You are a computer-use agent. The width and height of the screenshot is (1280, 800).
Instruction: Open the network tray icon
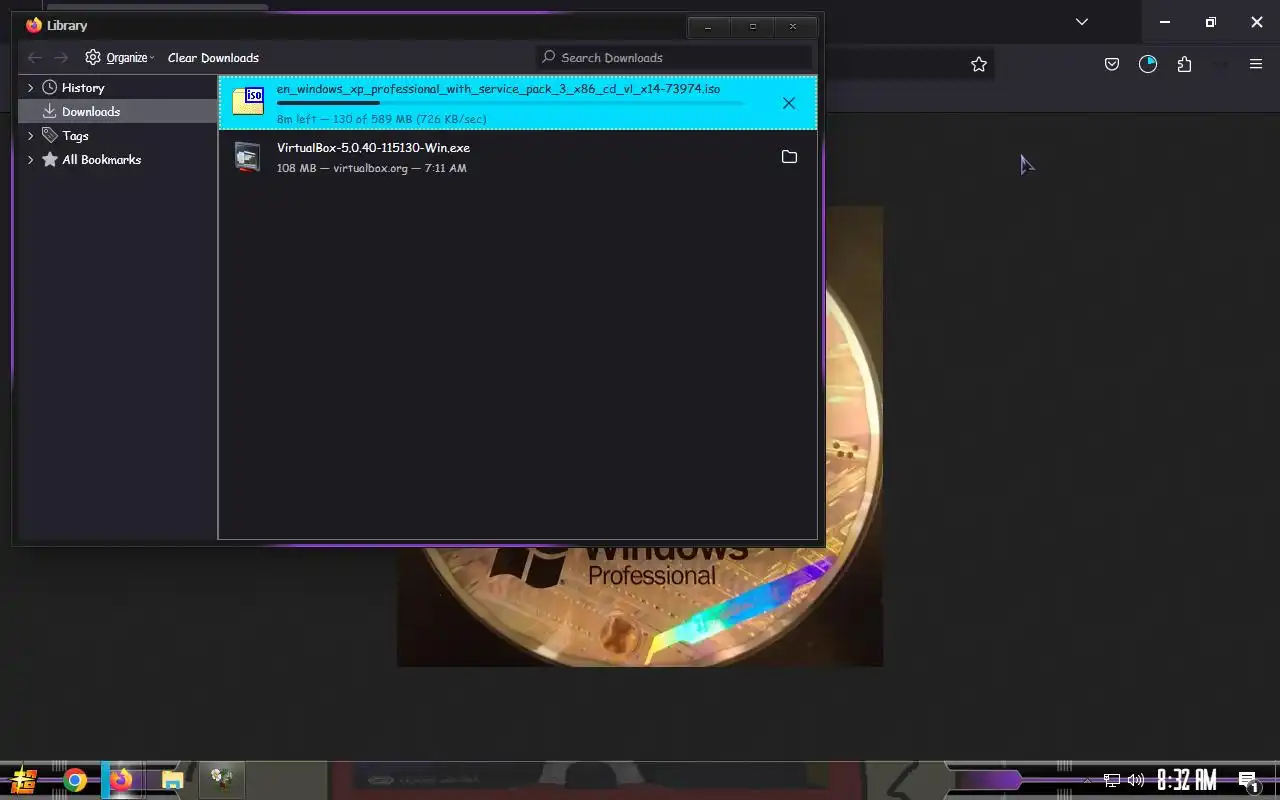tap(1112, 780)
